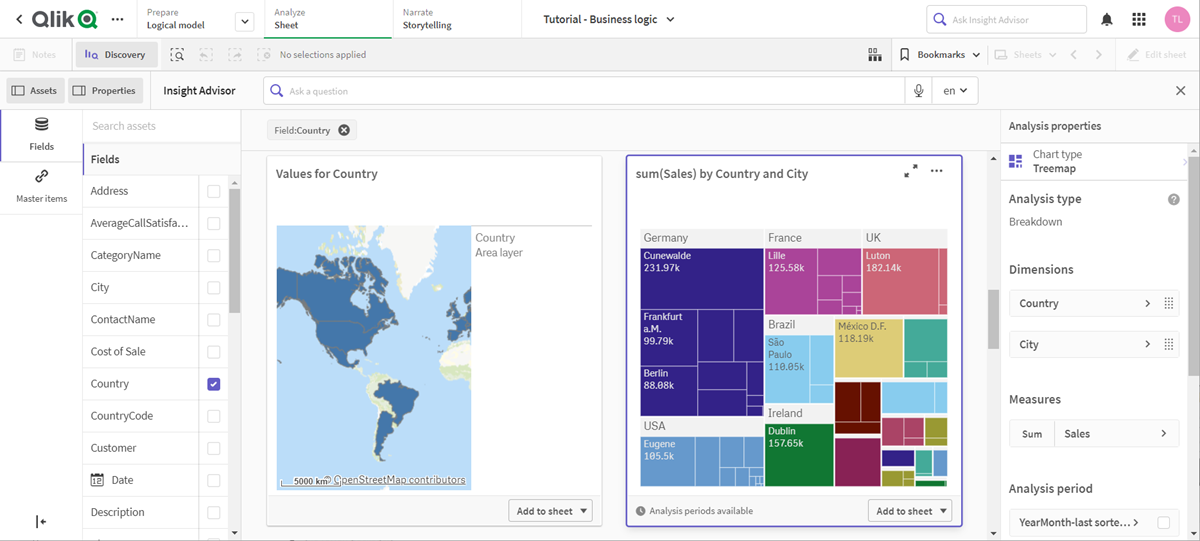
Task: Check the City field checkbox
Action: click(214, 288)
